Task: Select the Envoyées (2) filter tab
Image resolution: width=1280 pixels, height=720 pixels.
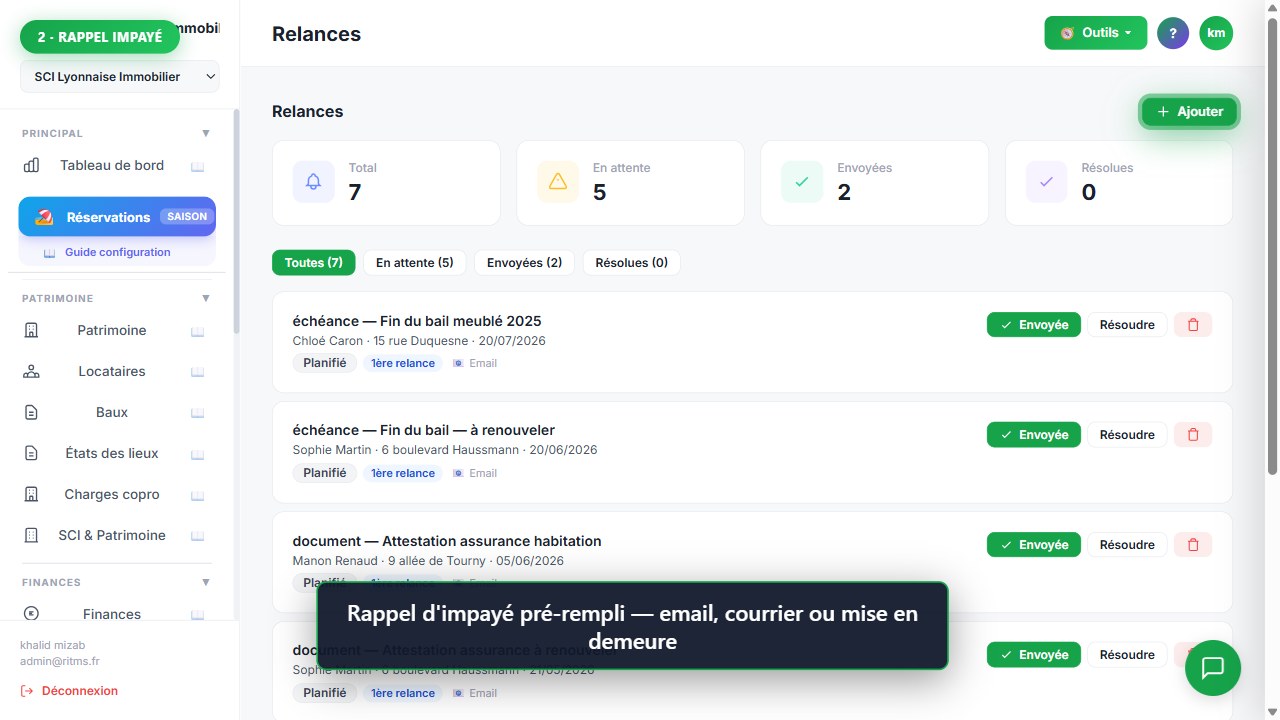Action: pyautogui.click(x=524, y=263)
